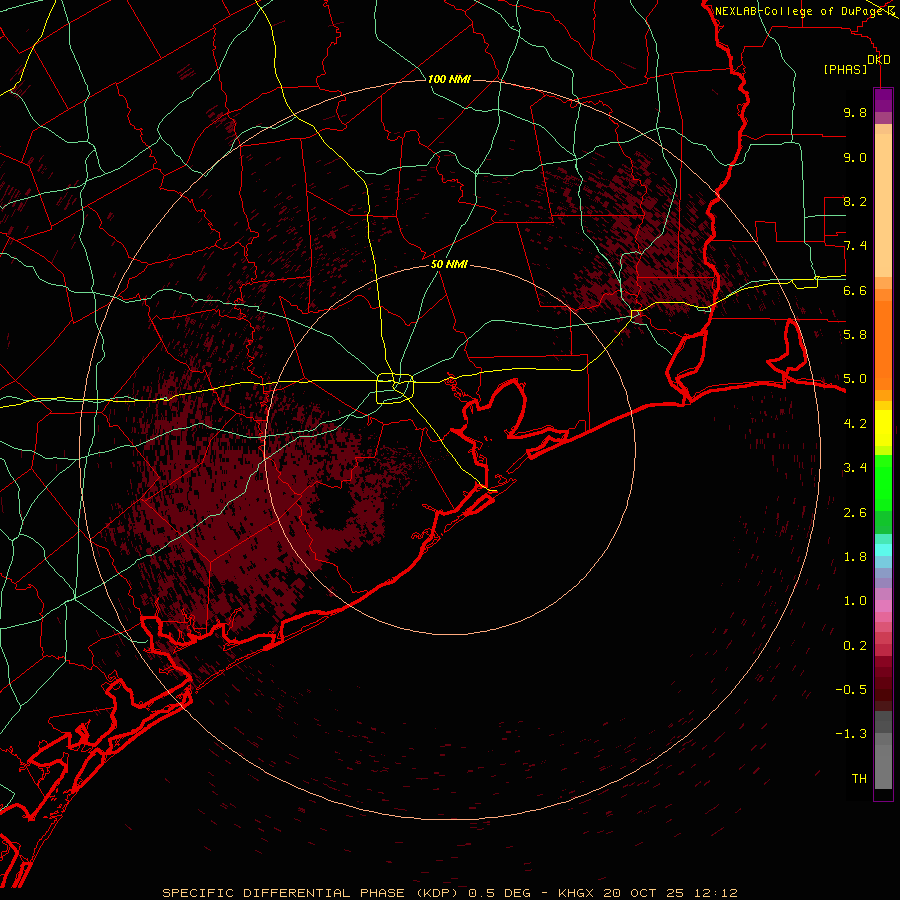Image resolution: width=900 pixels, height=900 pixels.
Task: Select the 9.8 value on the scale
Action: pos(855,112)
